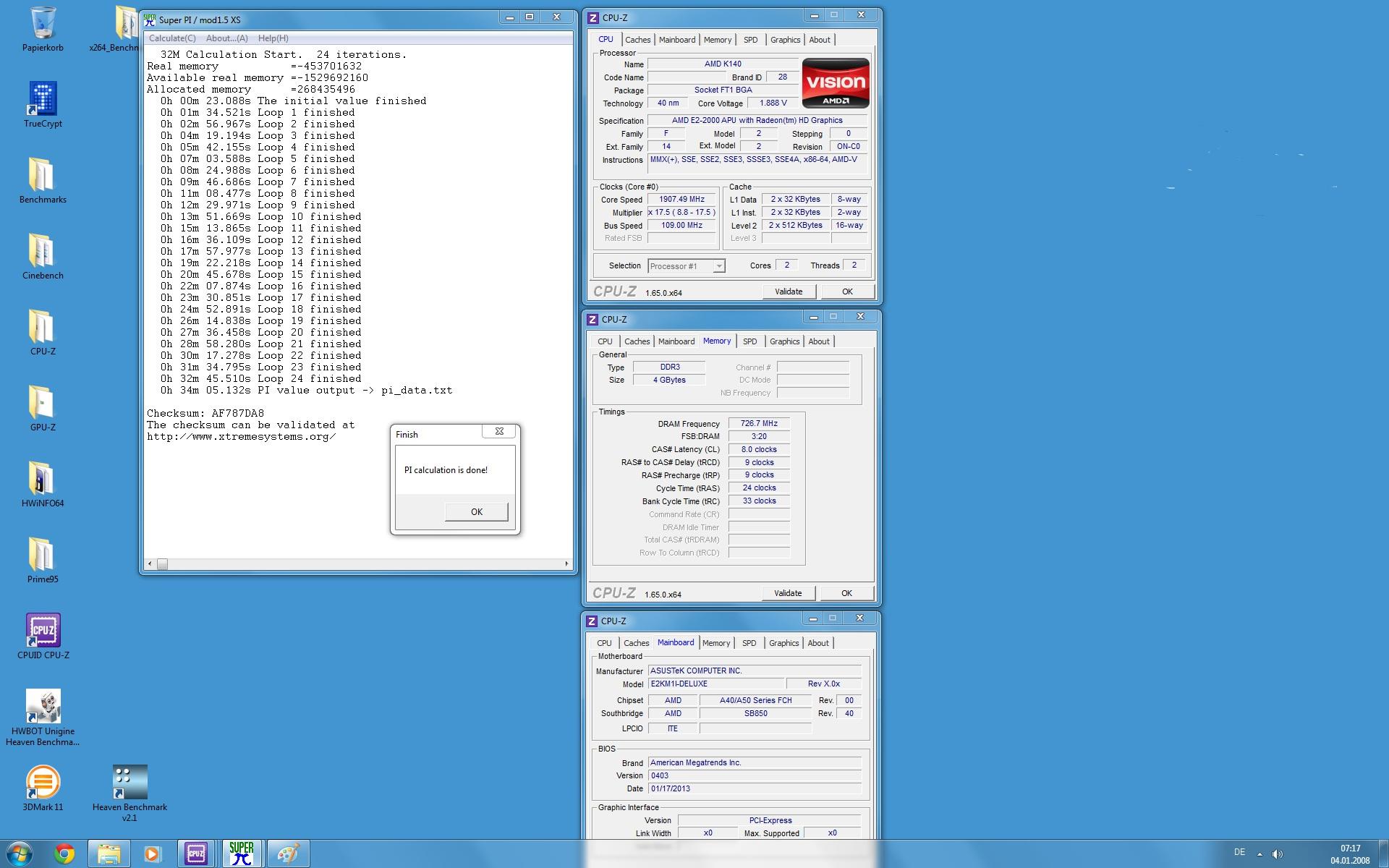1389x868 pixels.
Task: Switch to Caches tab in top CPU-Z window
Action: (638, 40)
